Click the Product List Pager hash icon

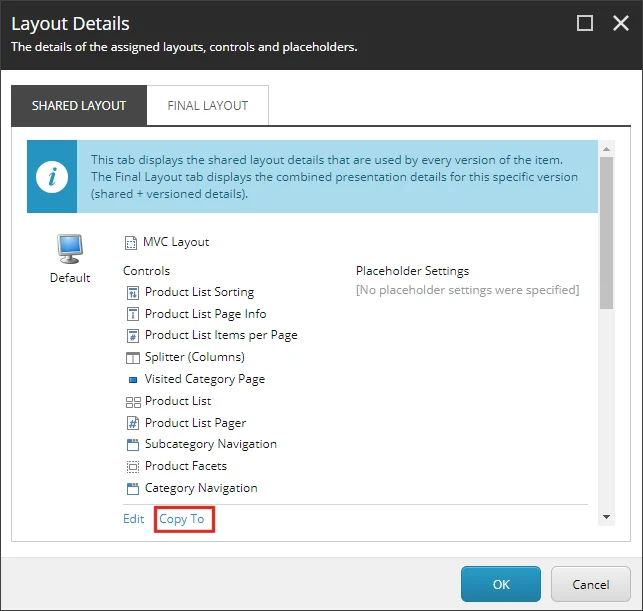[132, 423]
